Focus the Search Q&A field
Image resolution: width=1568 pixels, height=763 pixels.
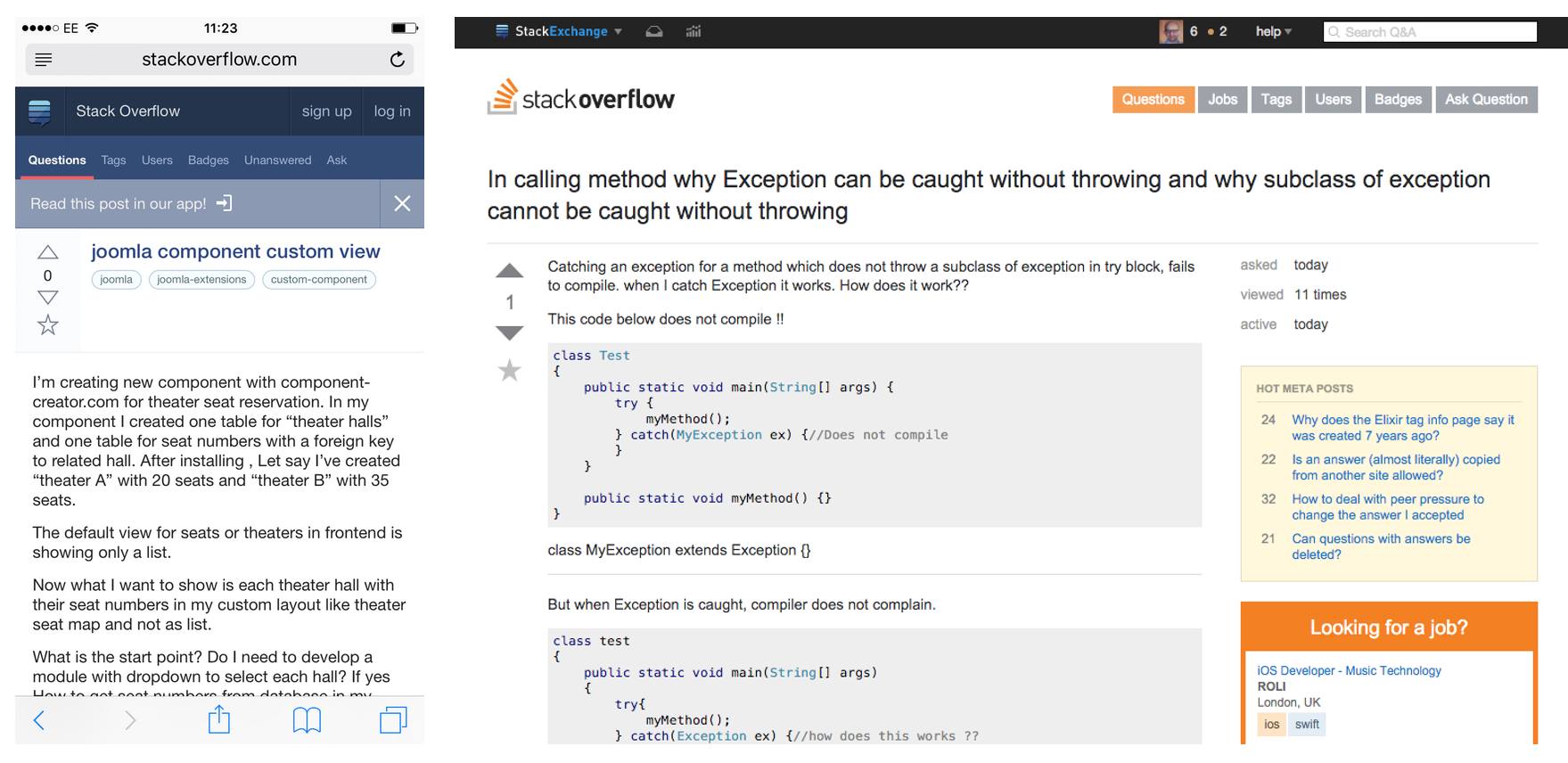[x=1431, y=32]
